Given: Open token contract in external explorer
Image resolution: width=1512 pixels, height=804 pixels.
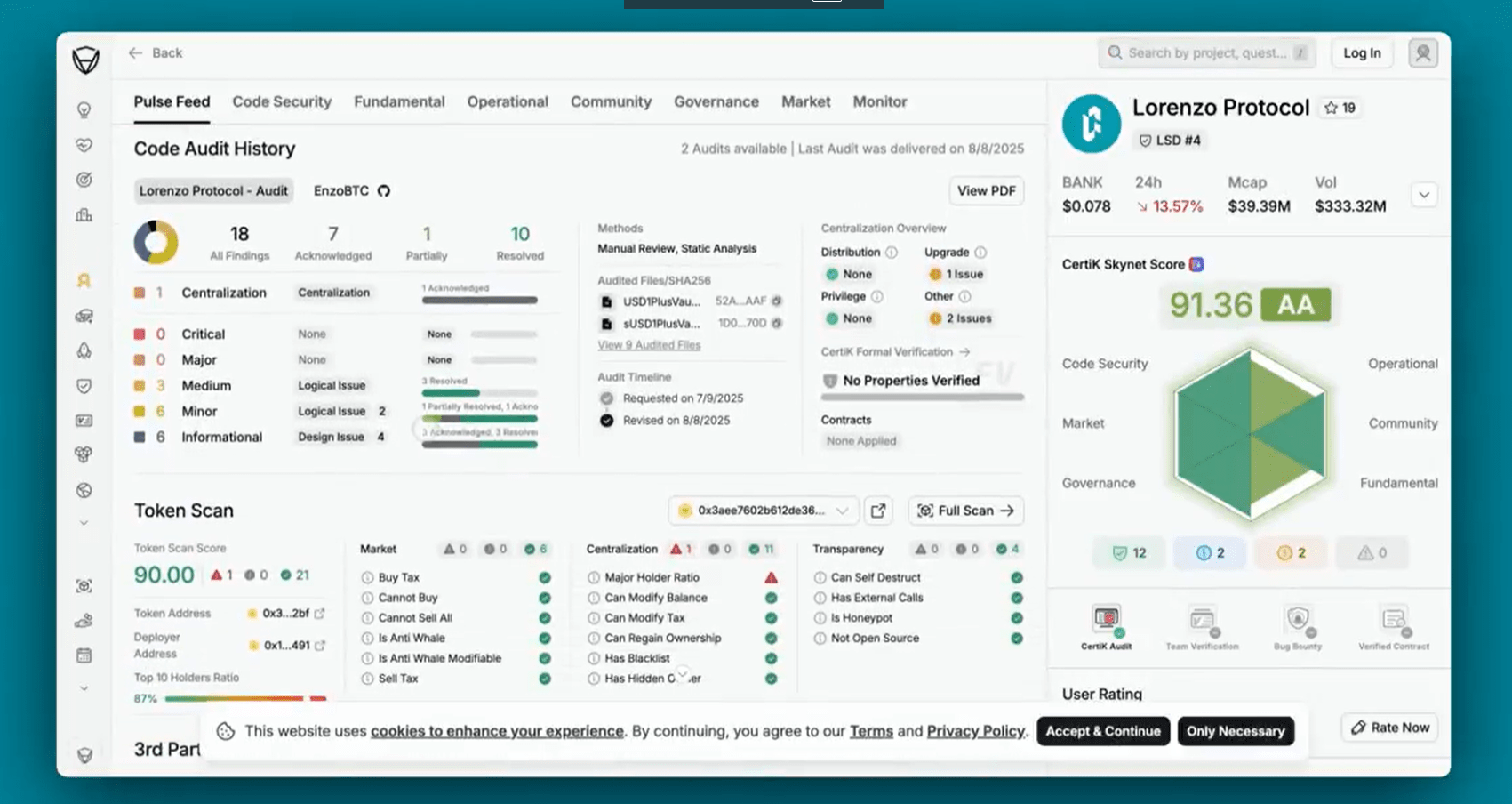Looking at the screenshot, I should click(x=878, y=511).
